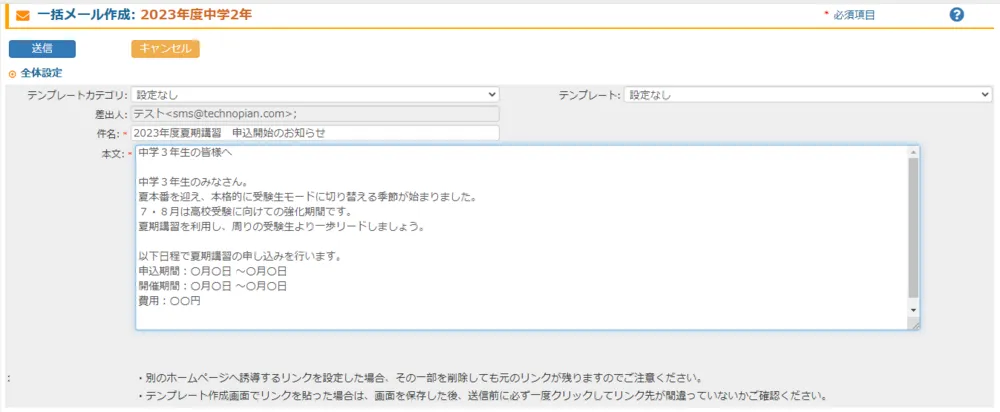Click the 送信 send button

(42, 49)
